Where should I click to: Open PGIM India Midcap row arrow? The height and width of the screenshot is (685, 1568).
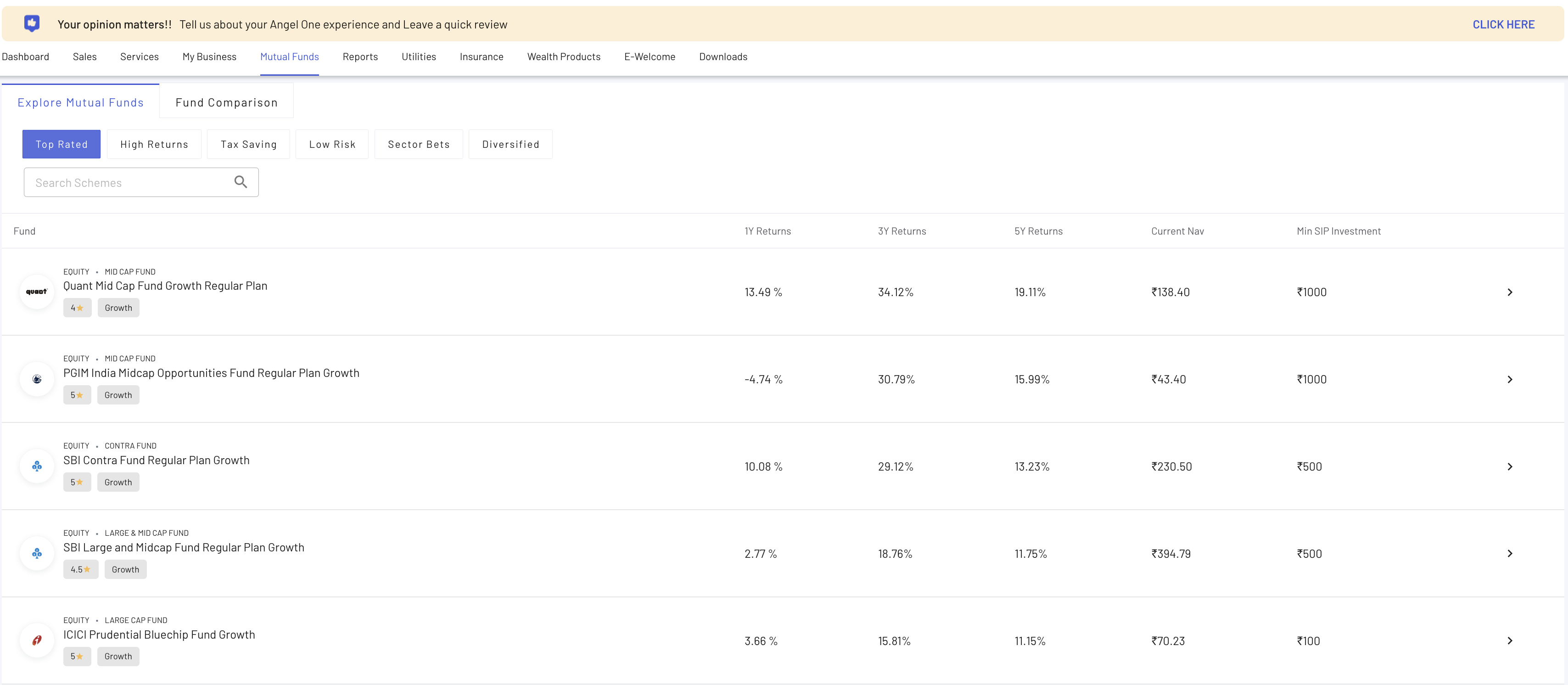(1509, 379)
